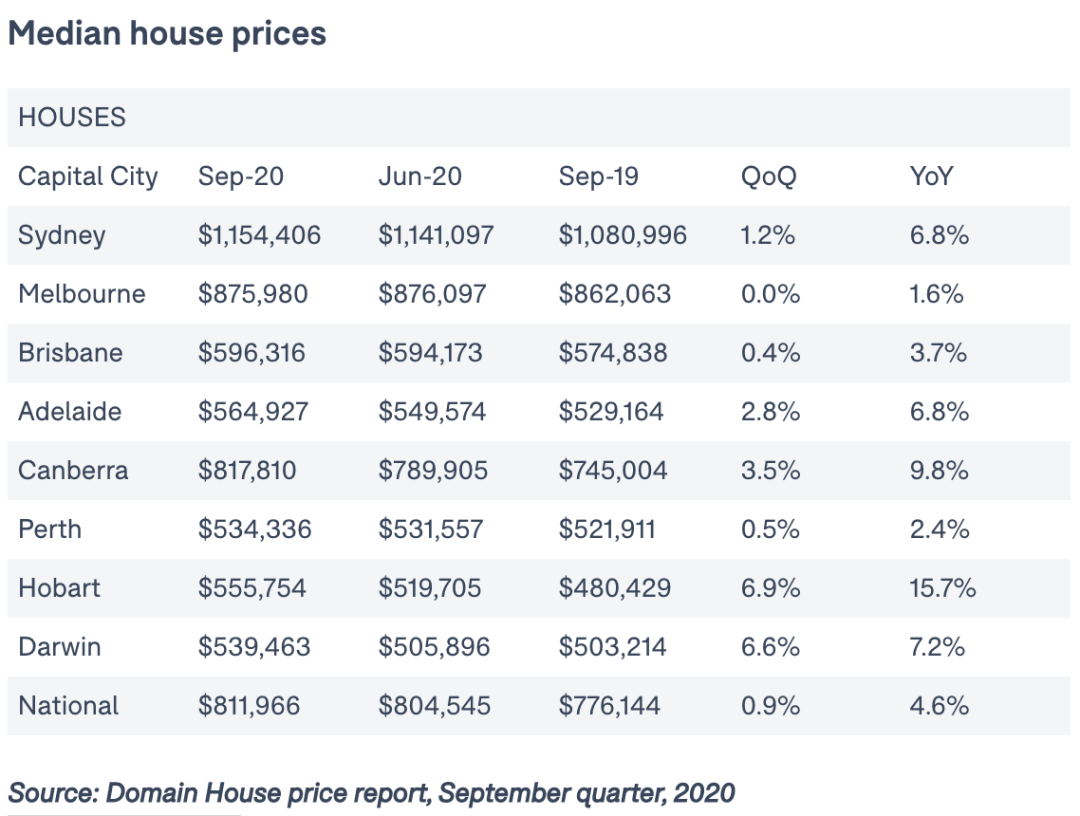Click Brisbane's Jun-20 price $594,173
This screenshot has width=1080, height=816.
(430, 353)
